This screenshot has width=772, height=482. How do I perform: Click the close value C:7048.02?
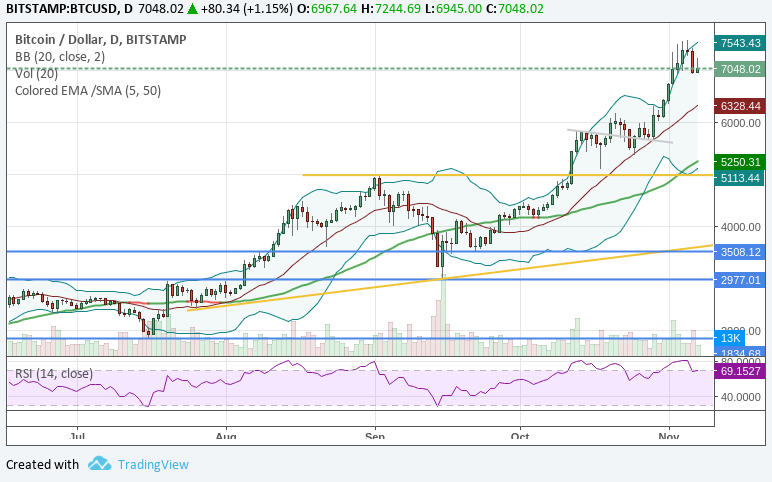click(x=514, y=9)
